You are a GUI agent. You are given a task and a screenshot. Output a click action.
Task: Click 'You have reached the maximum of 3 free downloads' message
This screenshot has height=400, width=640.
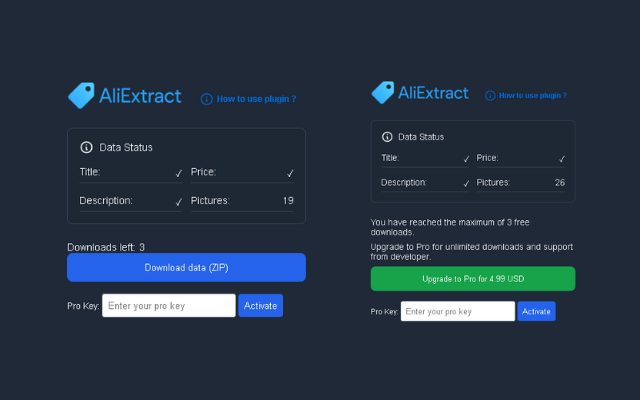(x=450, y=227)
